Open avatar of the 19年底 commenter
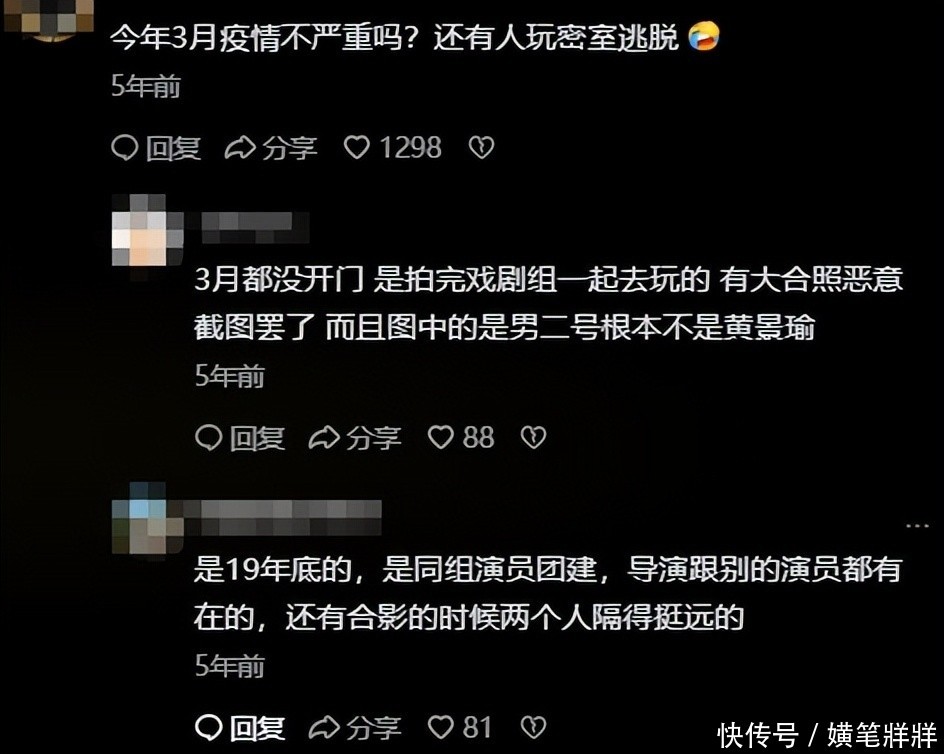The width and height of the screenshot is (944, 754). point(148,519)
